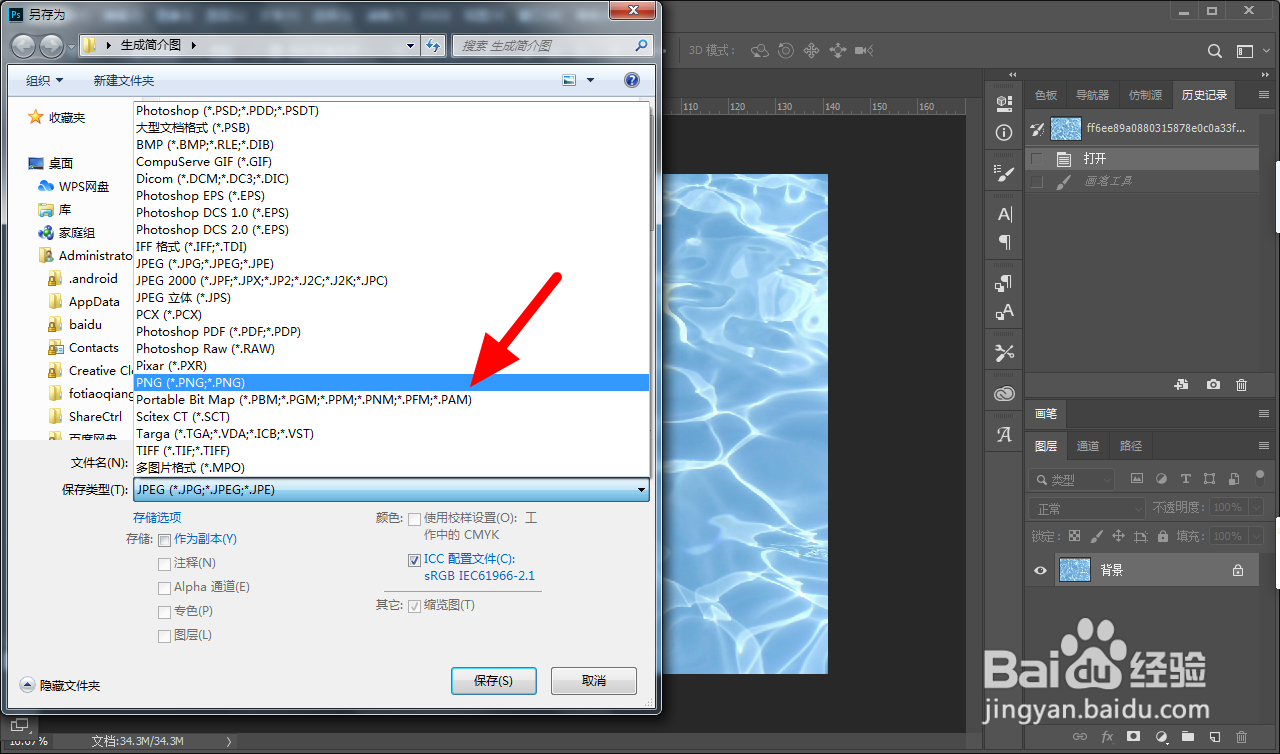This screenshot has height=754, width=1280.
Task: Open layer filter type (类型) dropdown
Action: click(1073, 480)
